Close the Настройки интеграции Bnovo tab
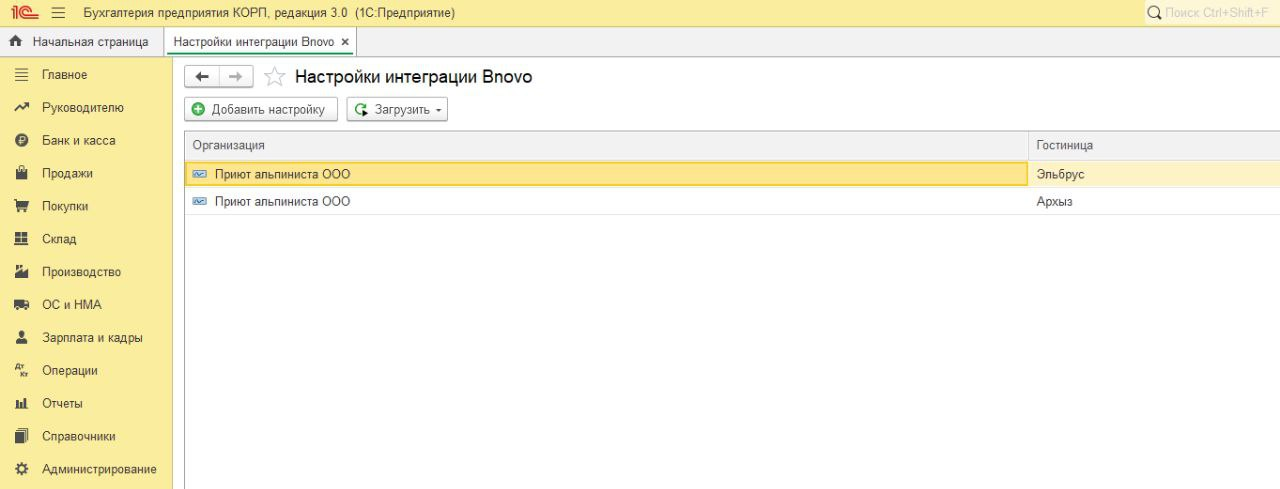Viewport: 1280px width, 489px height. click(345, 42)
